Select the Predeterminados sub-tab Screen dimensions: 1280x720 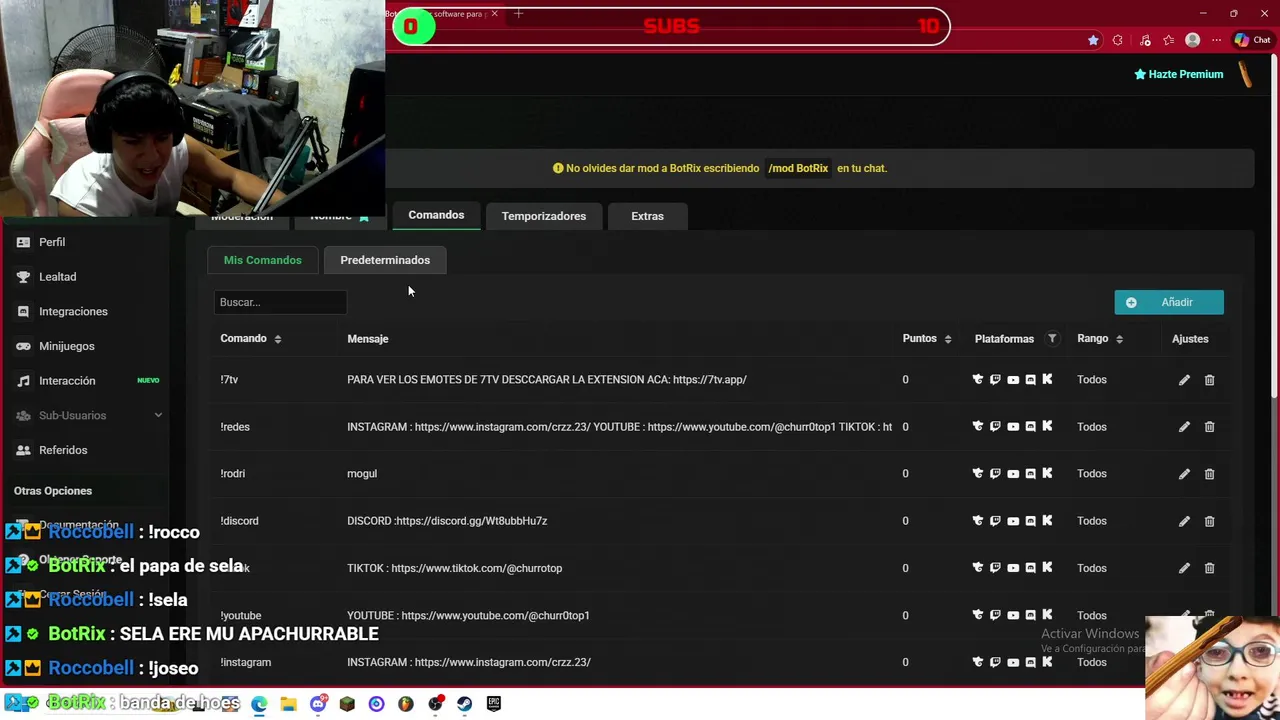(385, 260)
